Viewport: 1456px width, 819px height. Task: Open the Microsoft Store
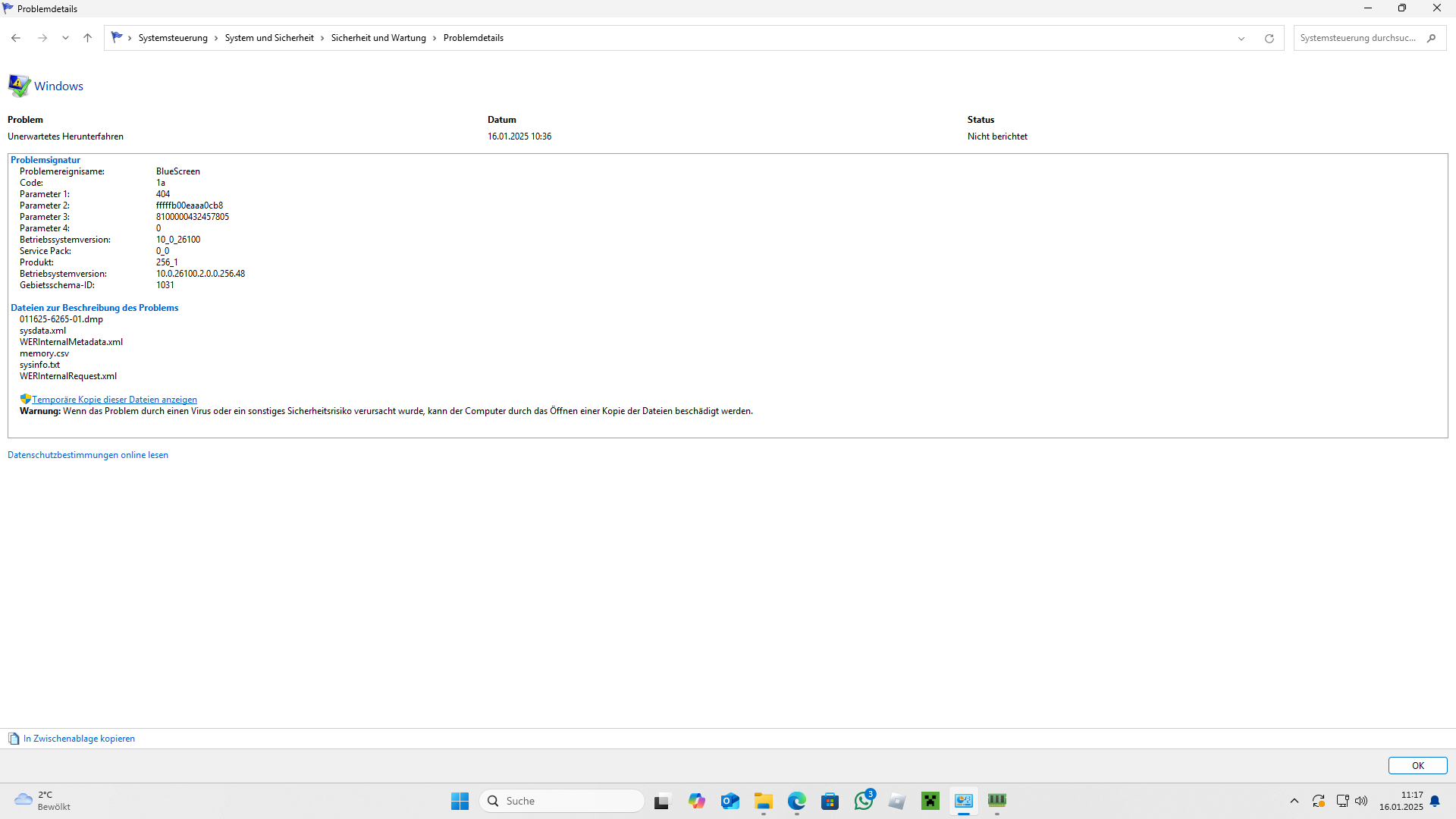pyautogui.click(x=830, y=801)
